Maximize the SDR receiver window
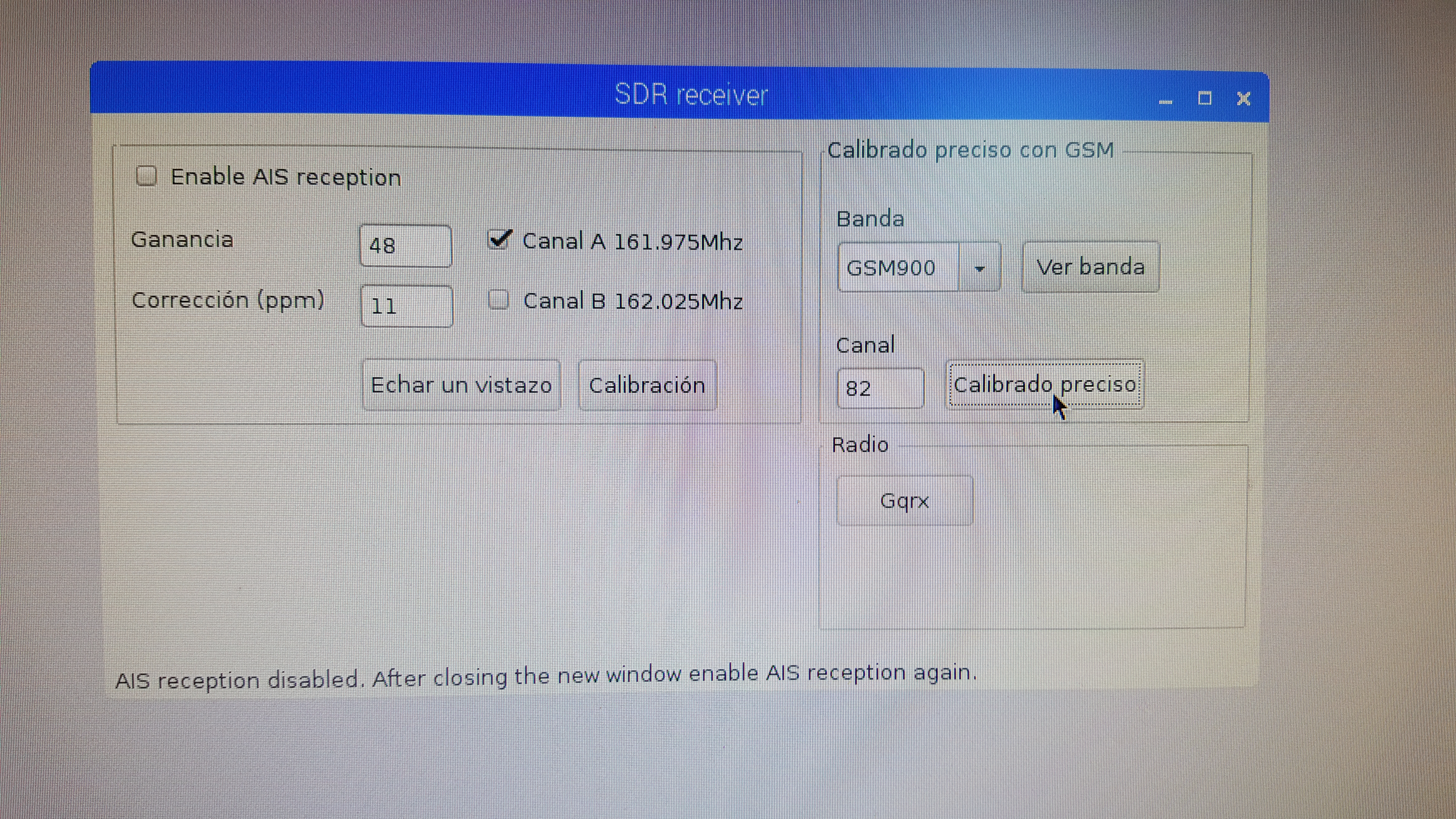Screen dimensions: 1456x819 (x=1204, y=98)
